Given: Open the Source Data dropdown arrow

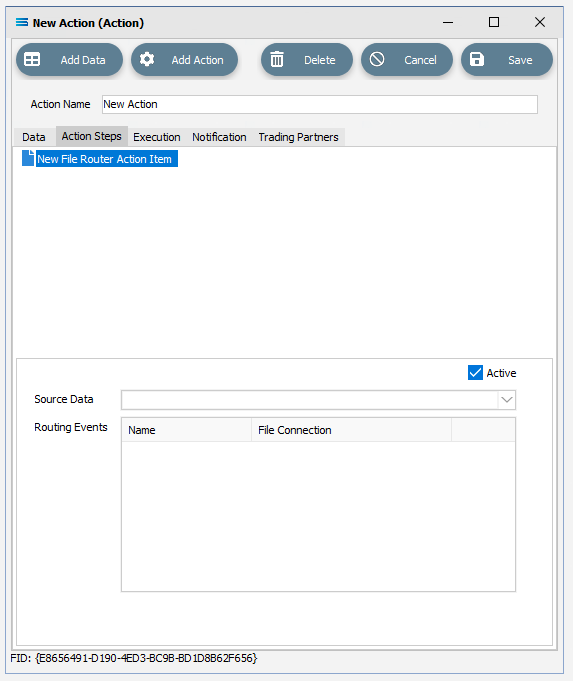Looking at the screenshot, I should click(507, 400).
